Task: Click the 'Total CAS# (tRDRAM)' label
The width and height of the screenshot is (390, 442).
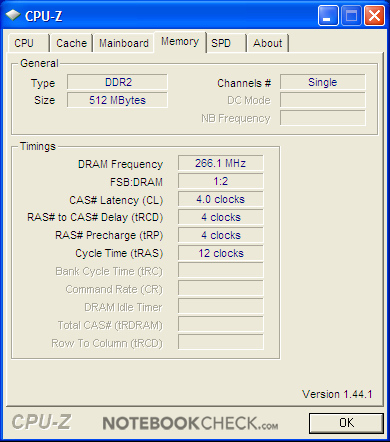Action: pos(110,326)
